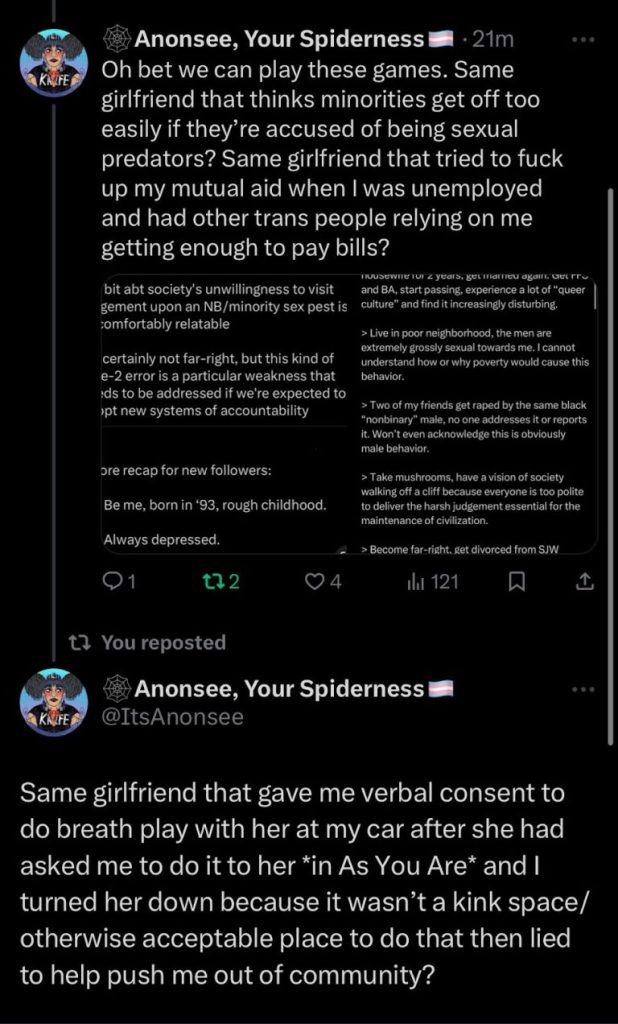618x1024 pixels.
Task: Share the top post via share icon
Action: (x=586, y=579)
